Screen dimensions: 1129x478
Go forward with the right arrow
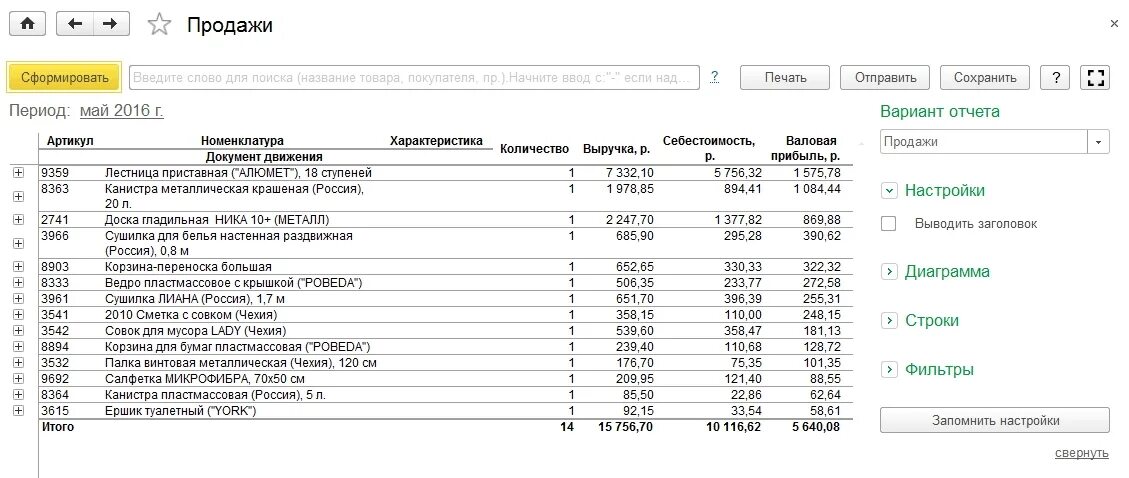pos(111,24)
